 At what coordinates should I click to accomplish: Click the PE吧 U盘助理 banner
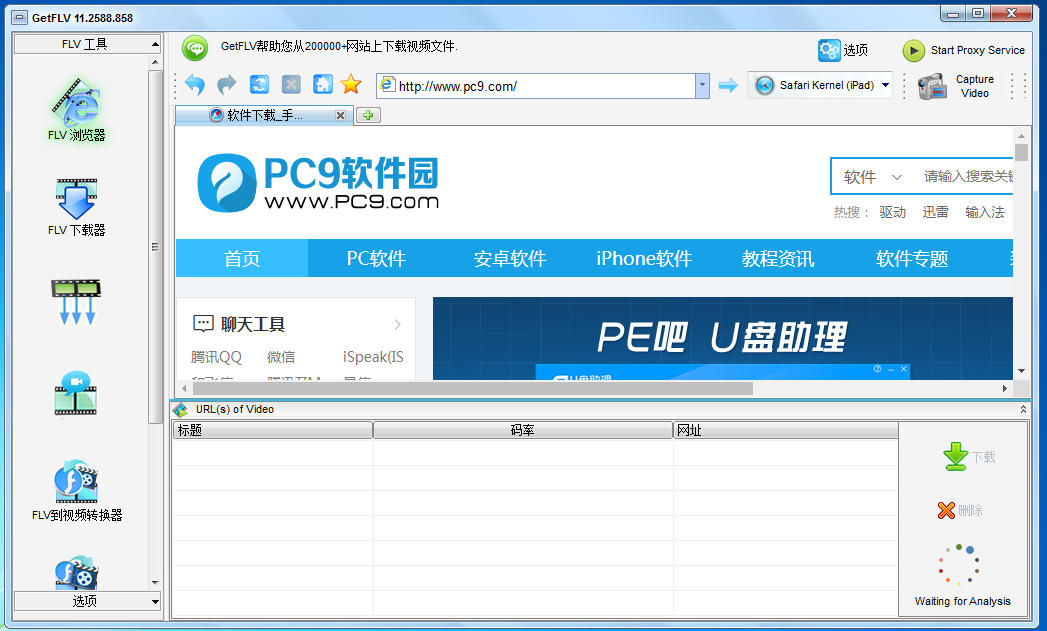tap(722, 339)
